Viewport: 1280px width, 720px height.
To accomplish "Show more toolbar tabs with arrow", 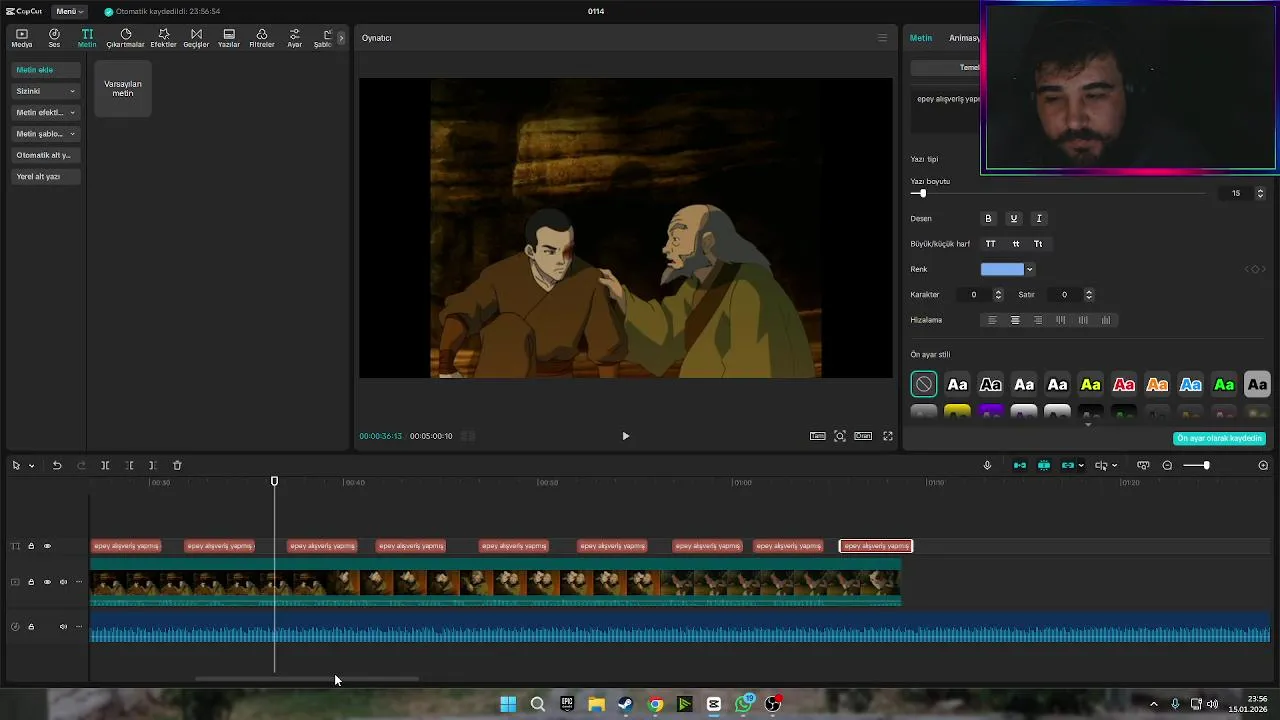I will click(x=341, y=38).
